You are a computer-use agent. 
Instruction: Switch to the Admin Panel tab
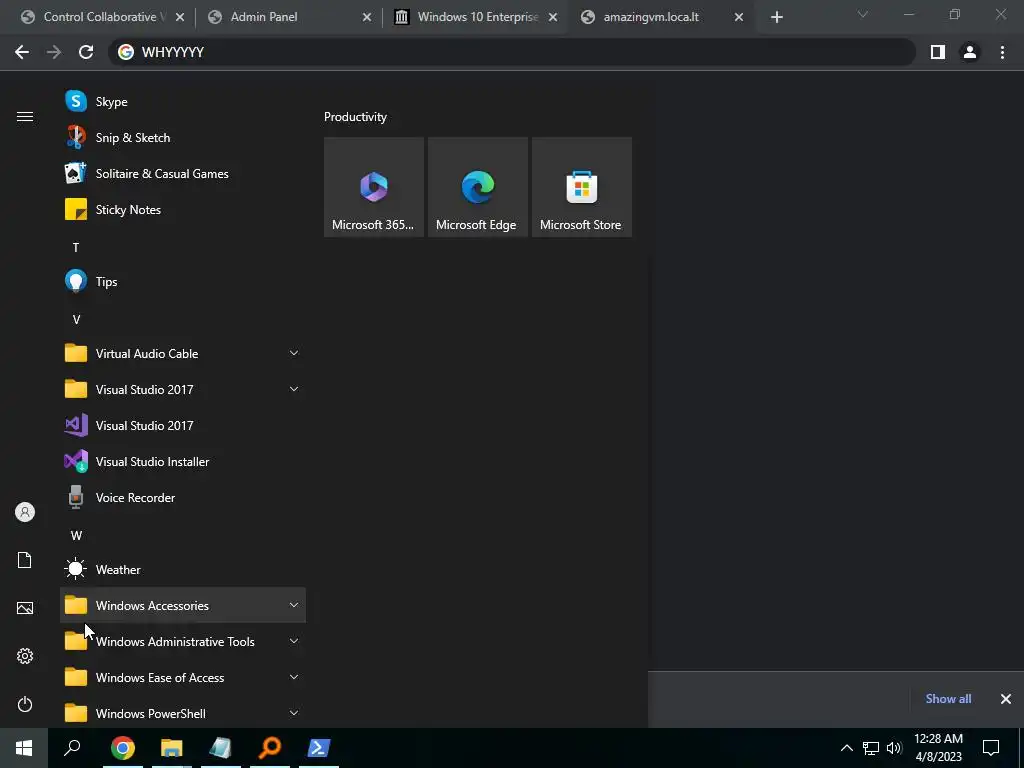287,17
